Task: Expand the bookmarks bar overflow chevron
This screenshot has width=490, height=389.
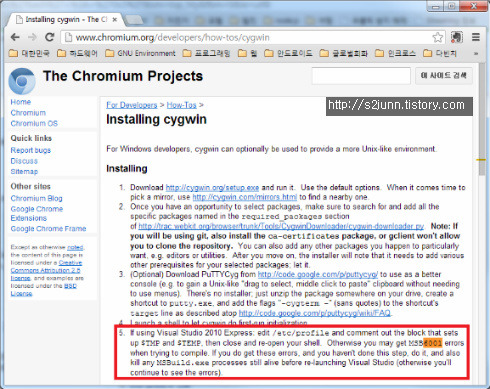Action: click(x=476, y=53)
